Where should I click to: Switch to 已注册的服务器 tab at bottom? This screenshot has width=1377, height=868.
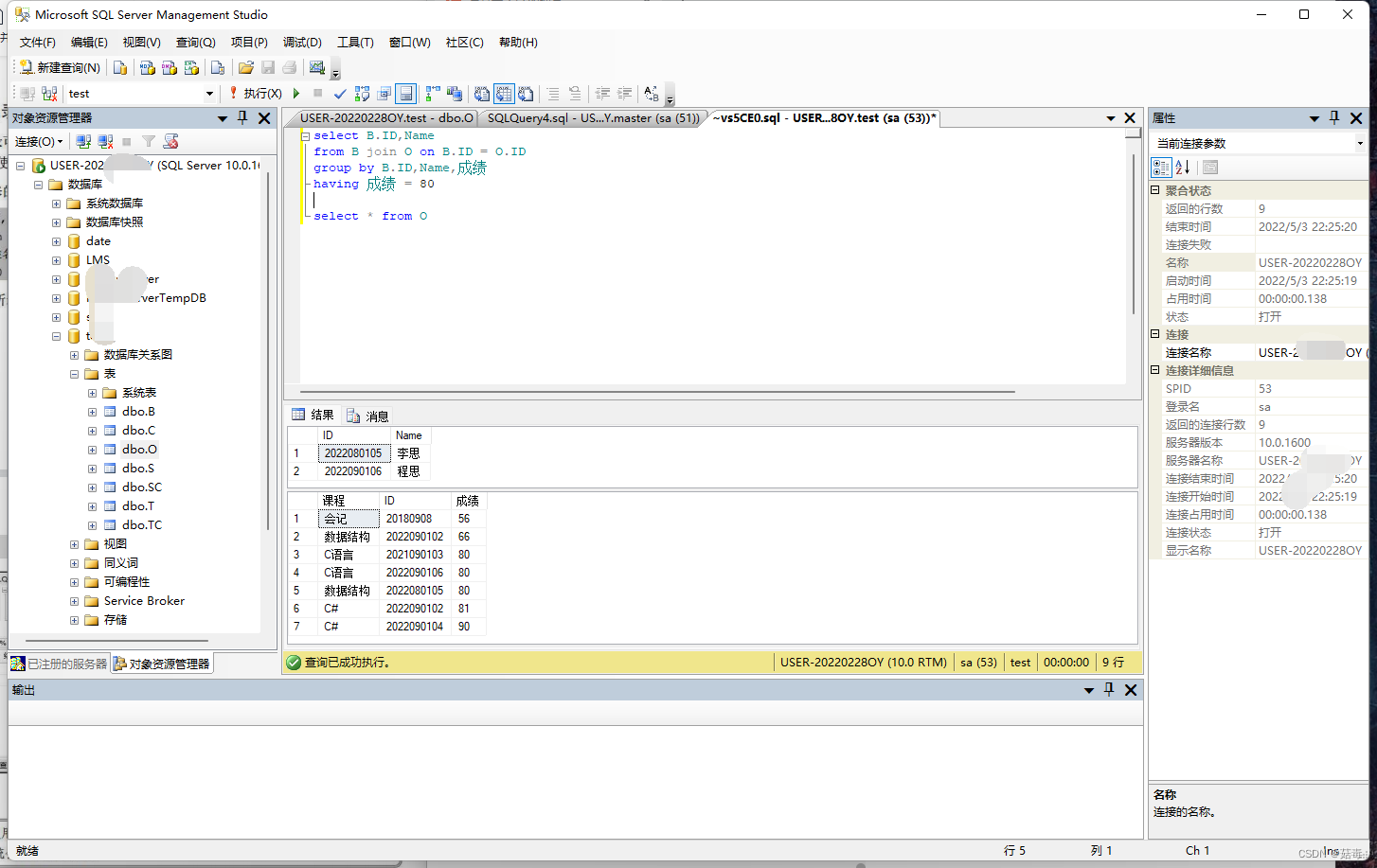(60, 664)
